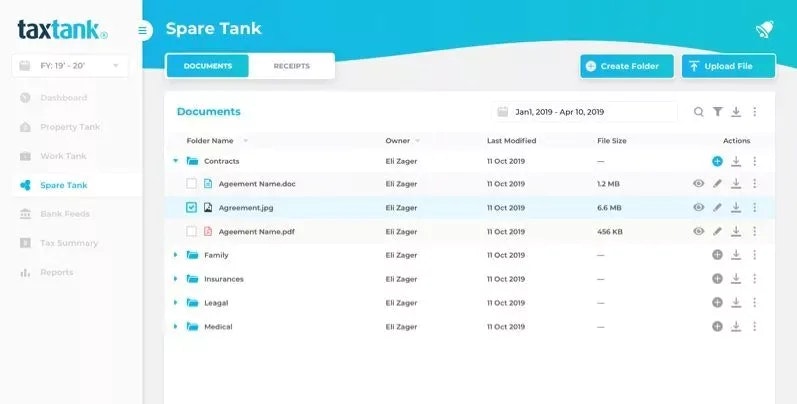The height and width of the screenshot is (404, 797).
Task: Edit Ageement Name.pdf with pencil icon
Action: click(x=717, y=231)
